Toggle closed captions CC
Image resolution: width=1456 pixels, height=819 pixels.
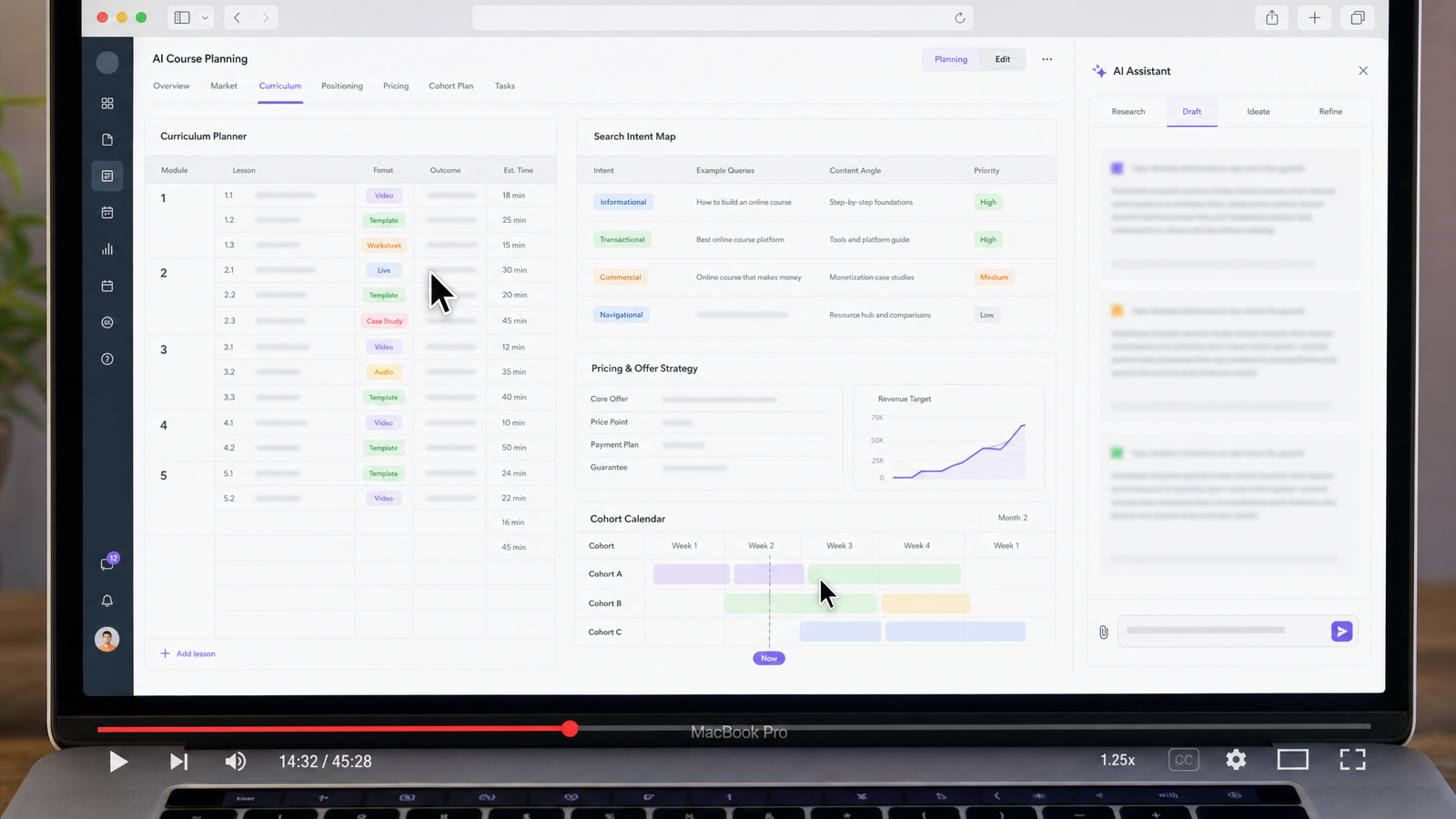pyautogui.click(x=1184, y=760)
